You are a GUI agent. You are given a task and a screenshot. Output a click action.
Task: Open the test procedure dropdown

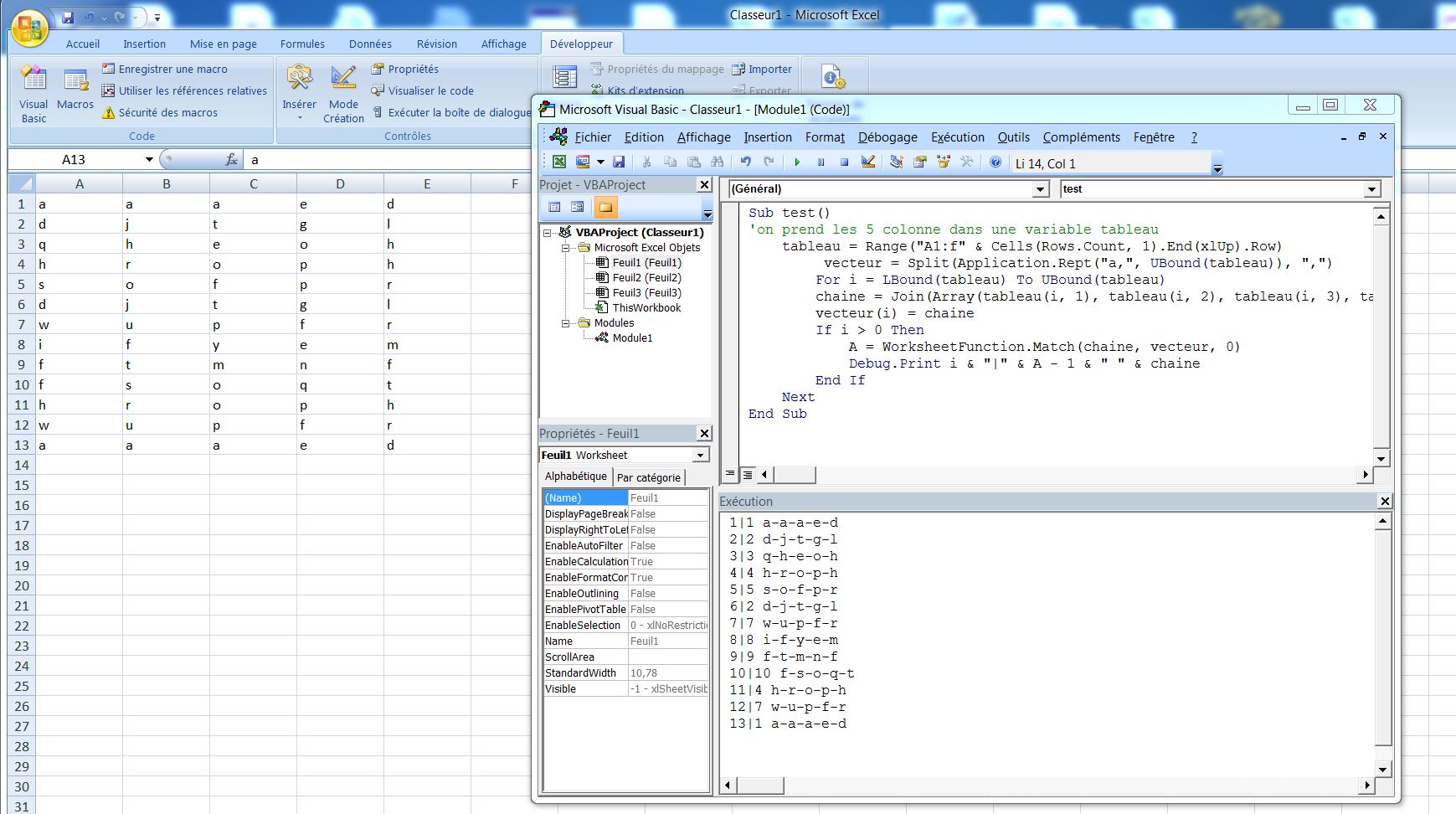pyautogui.click(x=1372, y=189)
